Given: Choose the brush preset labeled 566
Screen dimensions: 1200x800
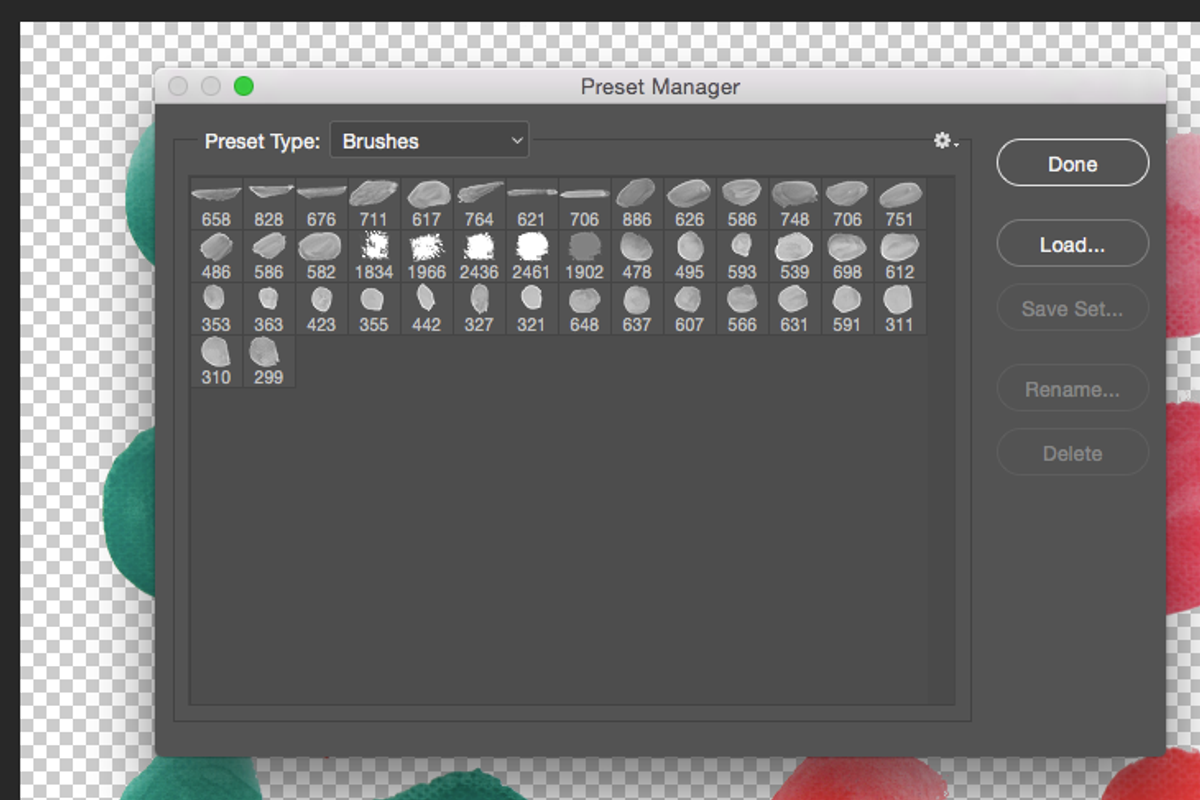Looking at the screenshot, I should [x=742, y=309].
